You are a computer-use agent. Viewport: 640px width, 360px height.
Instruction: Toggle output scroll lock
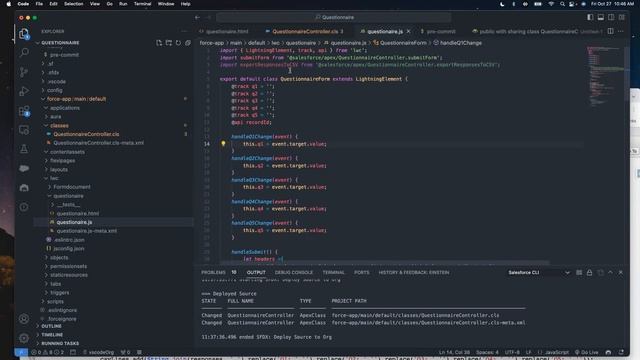[589, 272]
